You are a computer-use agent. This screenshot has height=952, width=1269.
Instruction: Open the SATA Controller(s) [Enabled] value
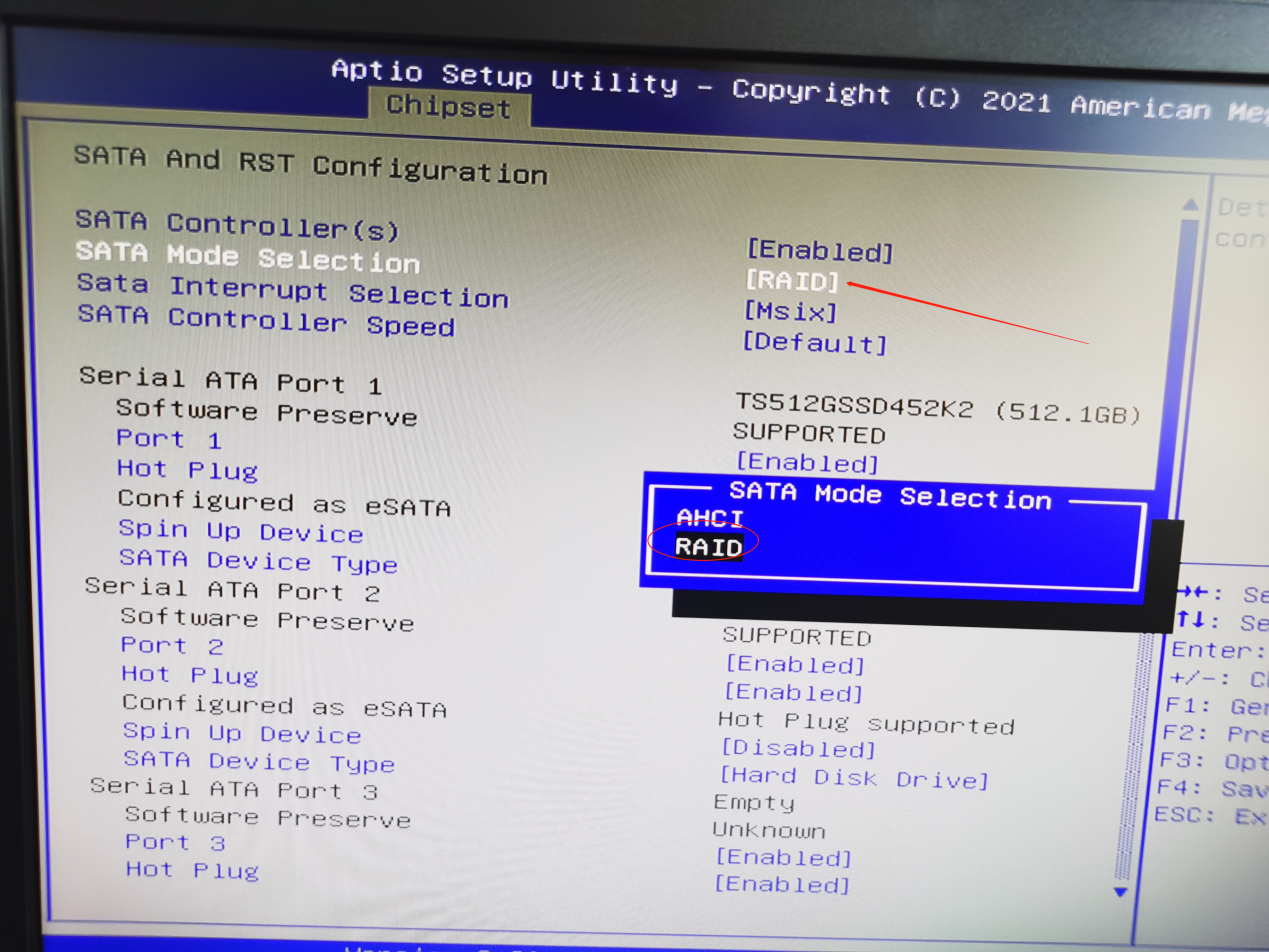point(820,250)
